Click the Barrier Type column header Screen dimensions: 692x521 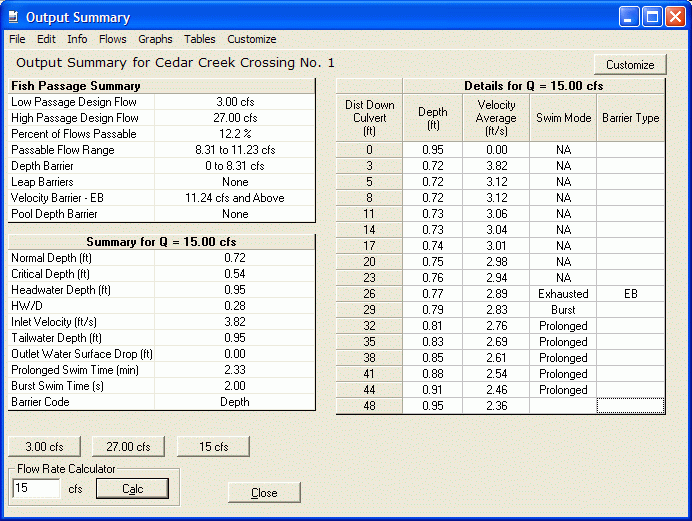pos(630,118)
